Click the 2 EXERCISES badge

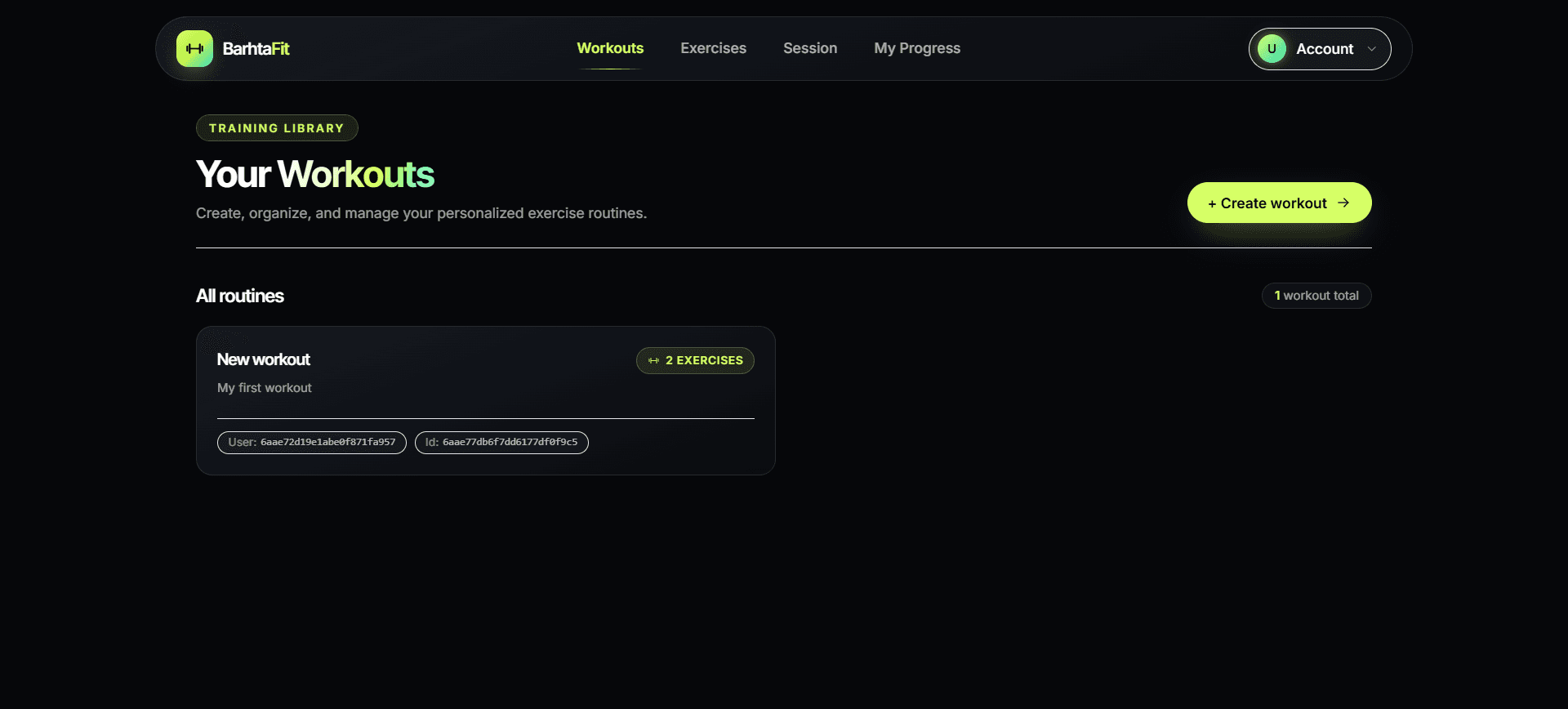coord(695,360)
